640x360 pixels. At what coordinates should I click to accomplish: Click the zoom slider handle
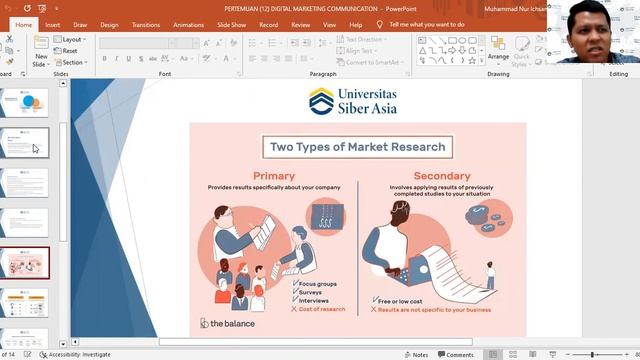click(592, 355)
